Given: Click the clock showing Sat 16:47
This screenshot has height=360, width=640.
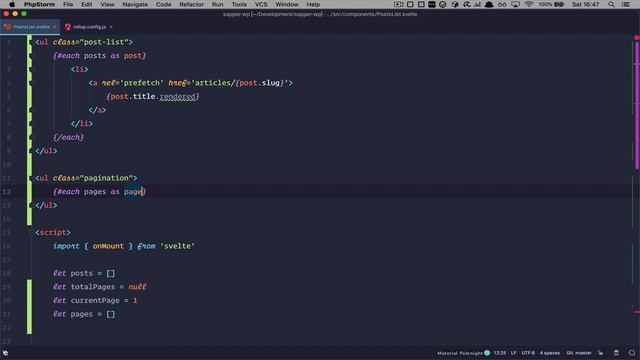Looking at the screenshot, I should 585,4.
